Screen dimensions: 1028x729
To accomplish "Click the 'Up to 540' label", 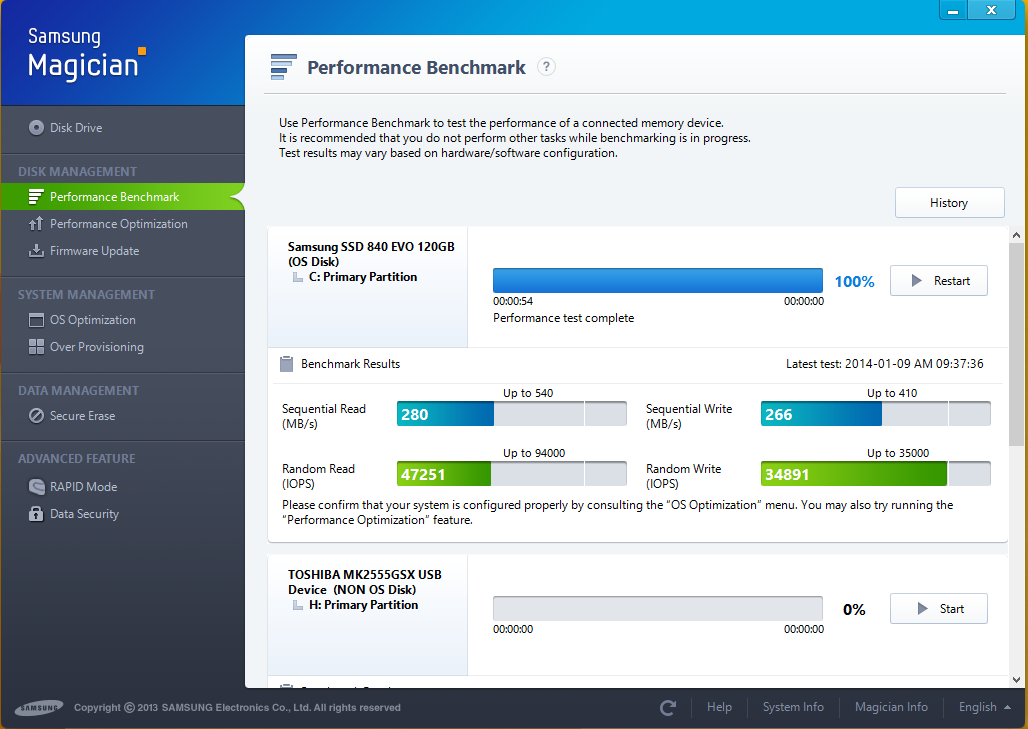I will tap(528, 393).
